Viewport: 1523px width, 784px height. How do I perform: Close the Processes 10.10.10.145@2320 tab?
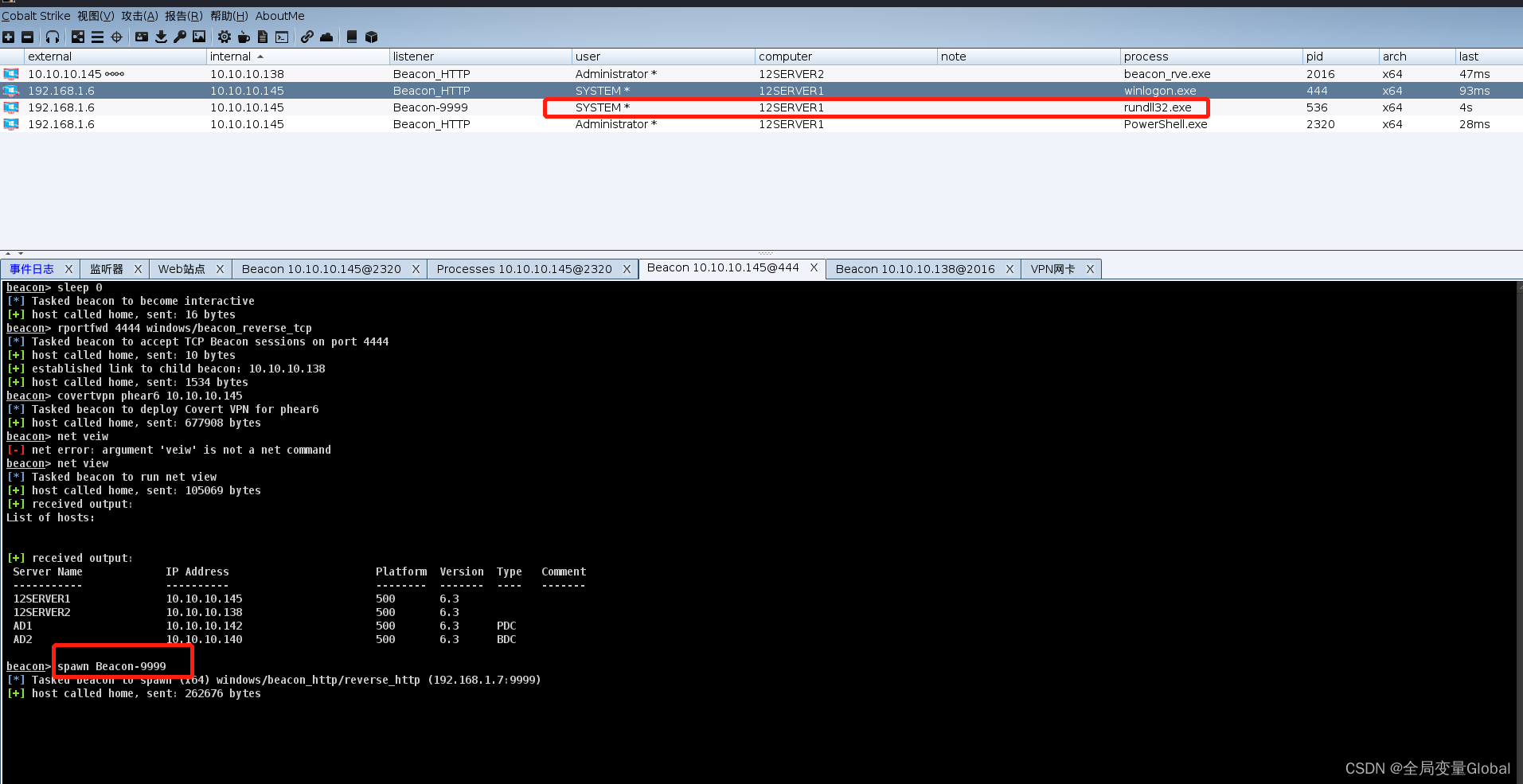pyautogui.click(x=627, y=269)
